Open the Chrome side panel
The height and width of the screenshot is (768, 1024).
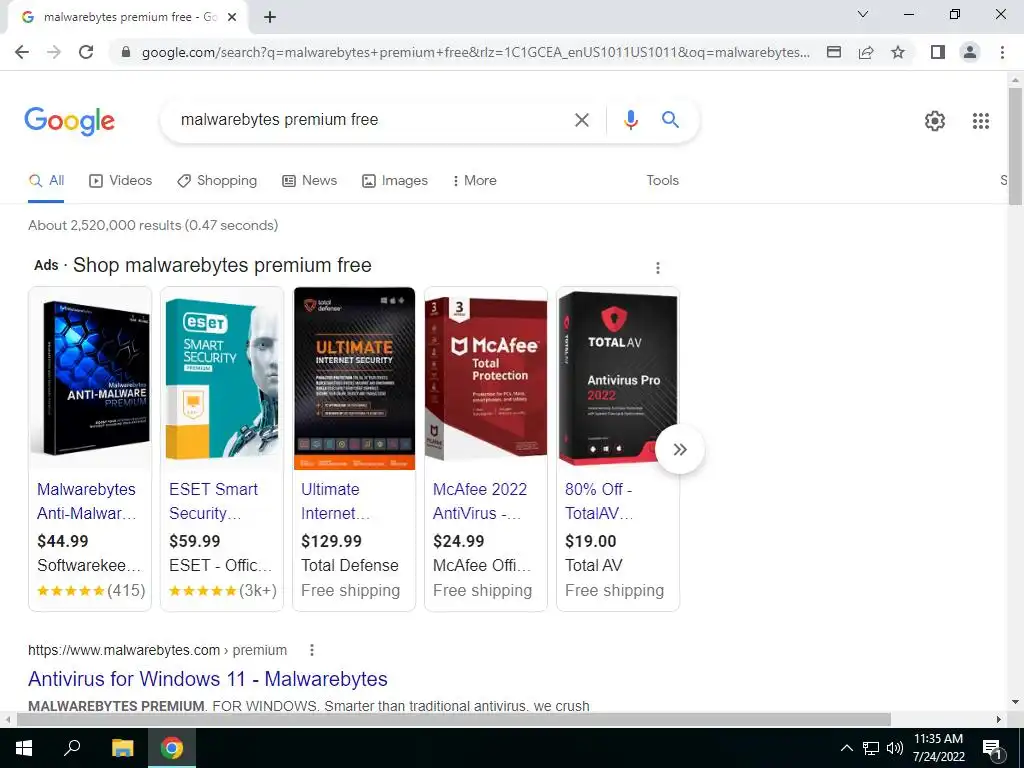pyautogui.click(x=938, y=52)
